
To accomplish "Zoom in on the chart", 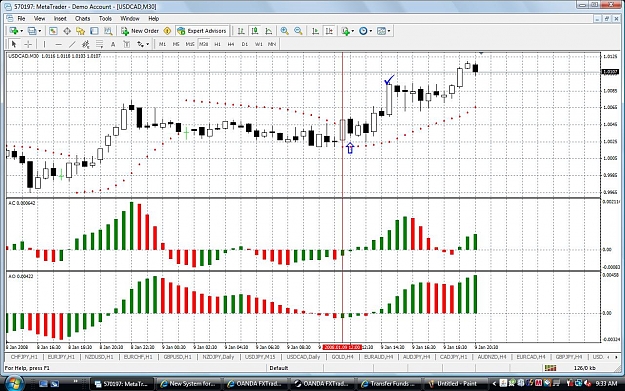I will [285, 31].
